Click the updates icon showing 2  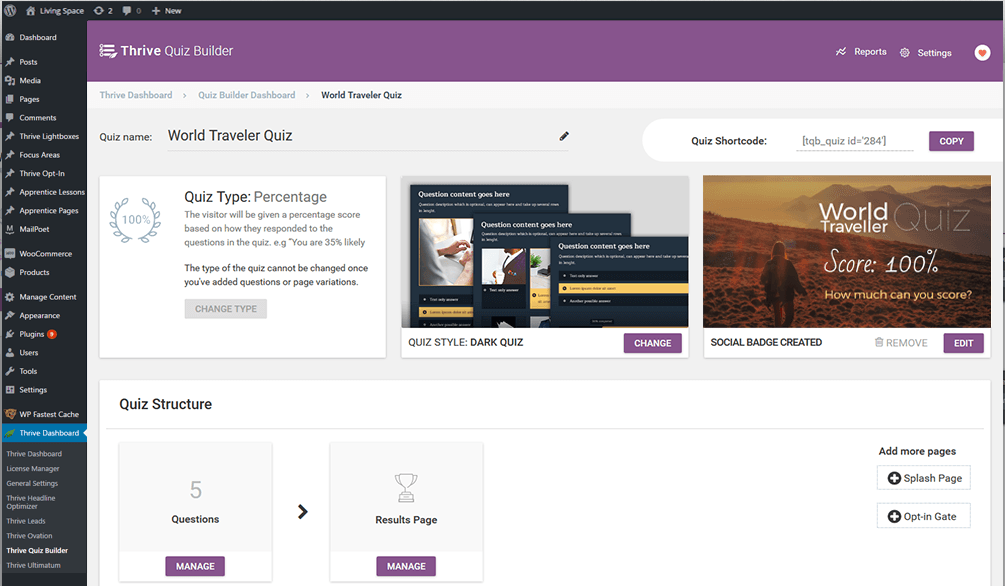[99, 10]
